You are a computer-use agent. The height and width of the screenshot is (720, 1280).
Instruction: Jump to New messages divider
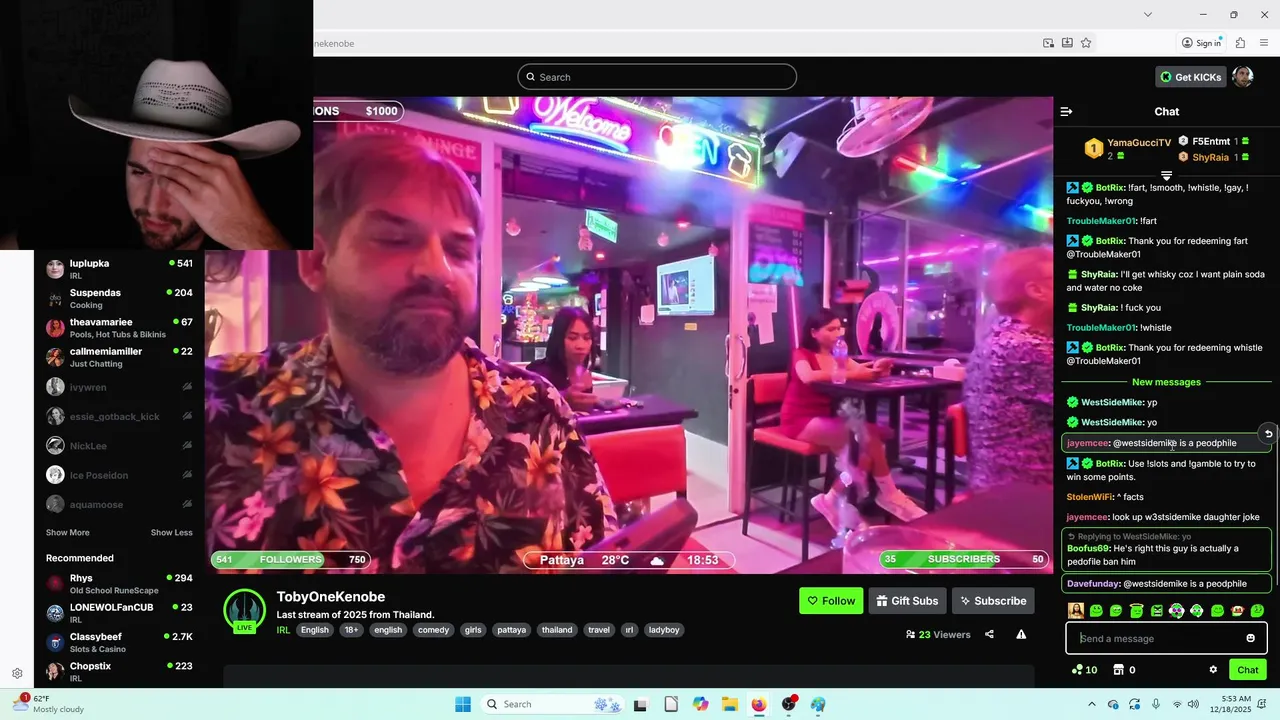pos(1166,382)
